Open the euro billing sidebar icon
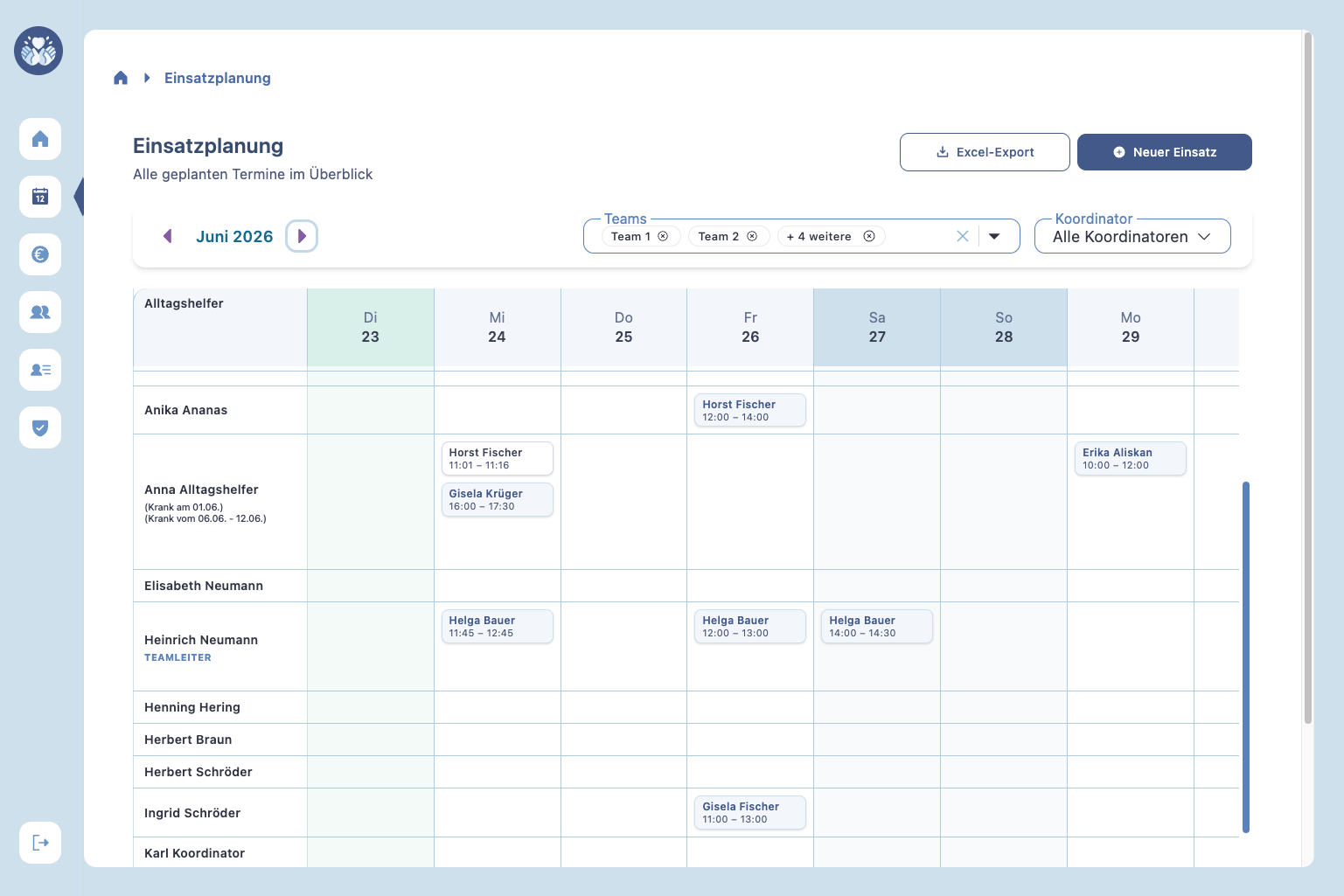This screenshot has height=896, width=1344. point(40,254)
